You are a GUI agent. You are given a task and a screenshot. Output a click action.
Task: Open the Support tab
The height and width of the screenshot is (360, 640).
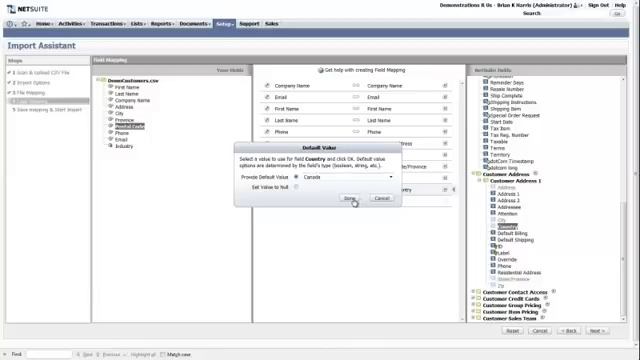click(x=249, y=24)
